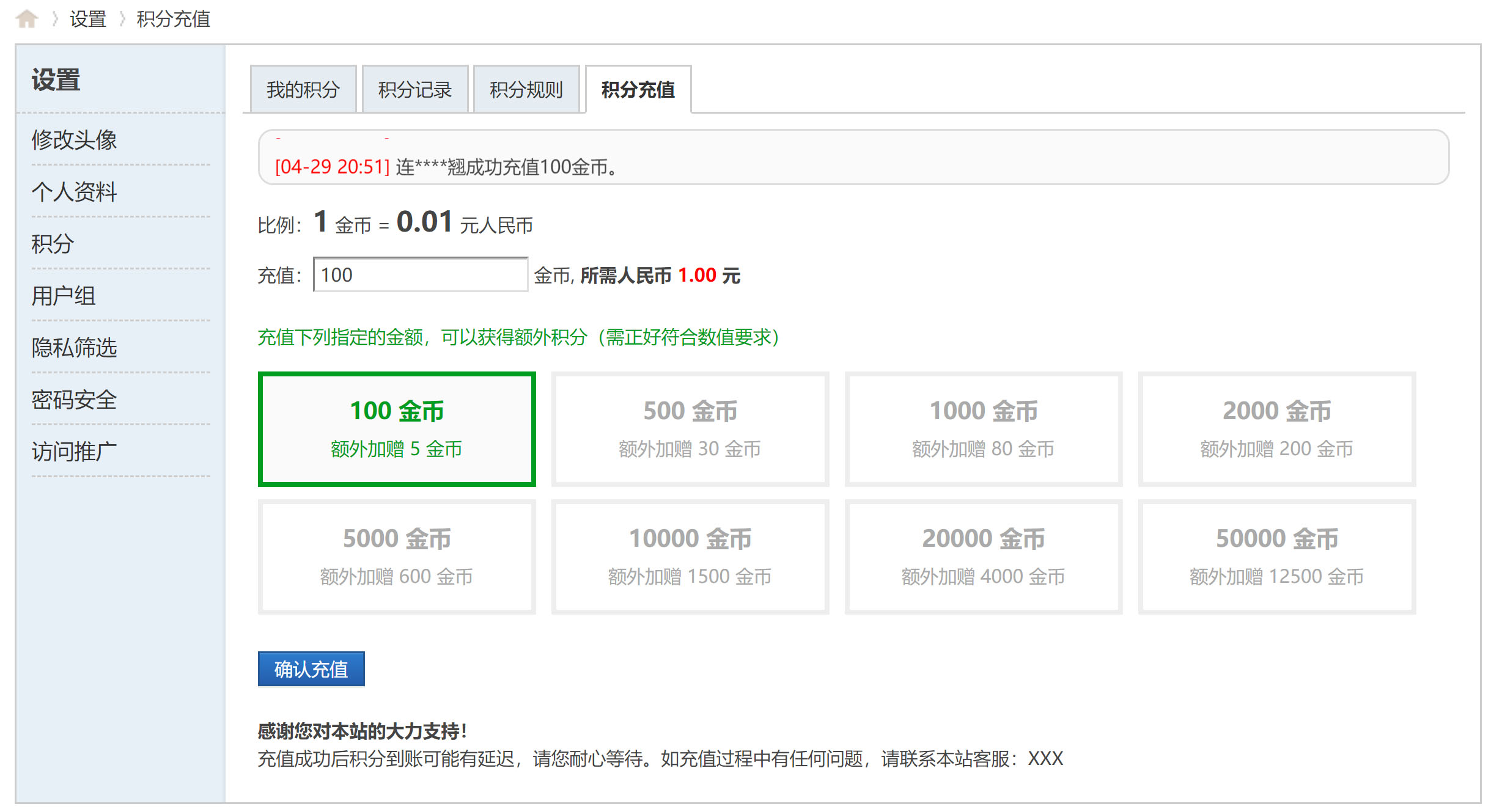
Task: Go to the home page icon
Action: pyautogui.click(x=26, y=19)
